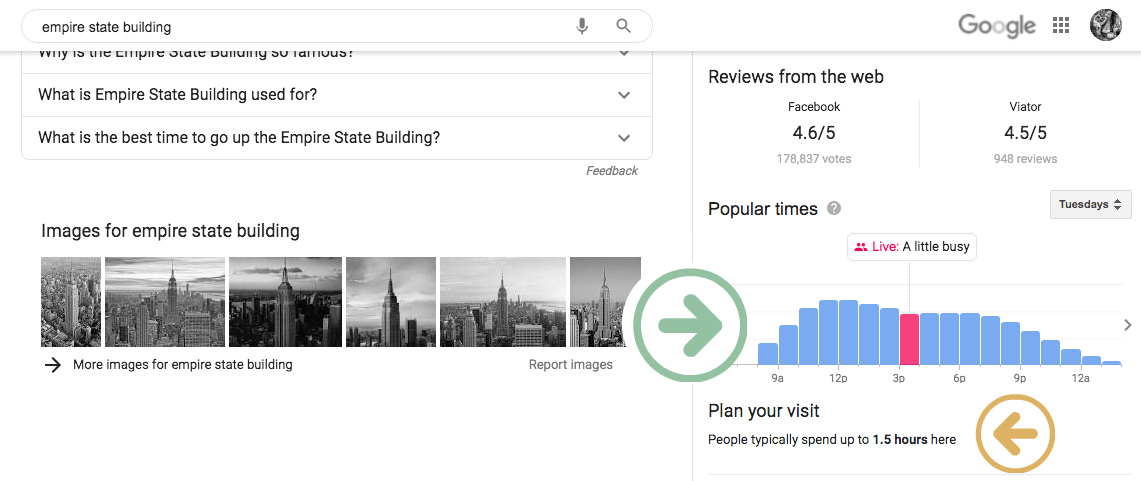Click Report images link

[570, 365]
